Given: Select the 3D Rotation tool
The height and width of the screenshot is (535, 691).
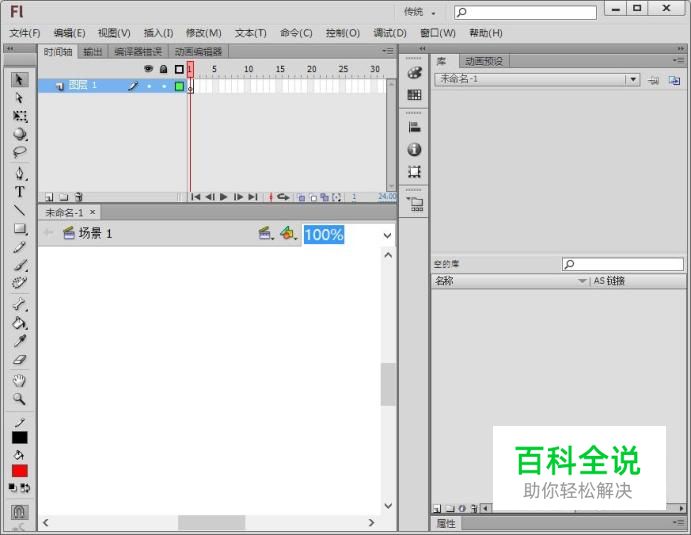Looking at the screenshot, I should click(x=19, y=134).
